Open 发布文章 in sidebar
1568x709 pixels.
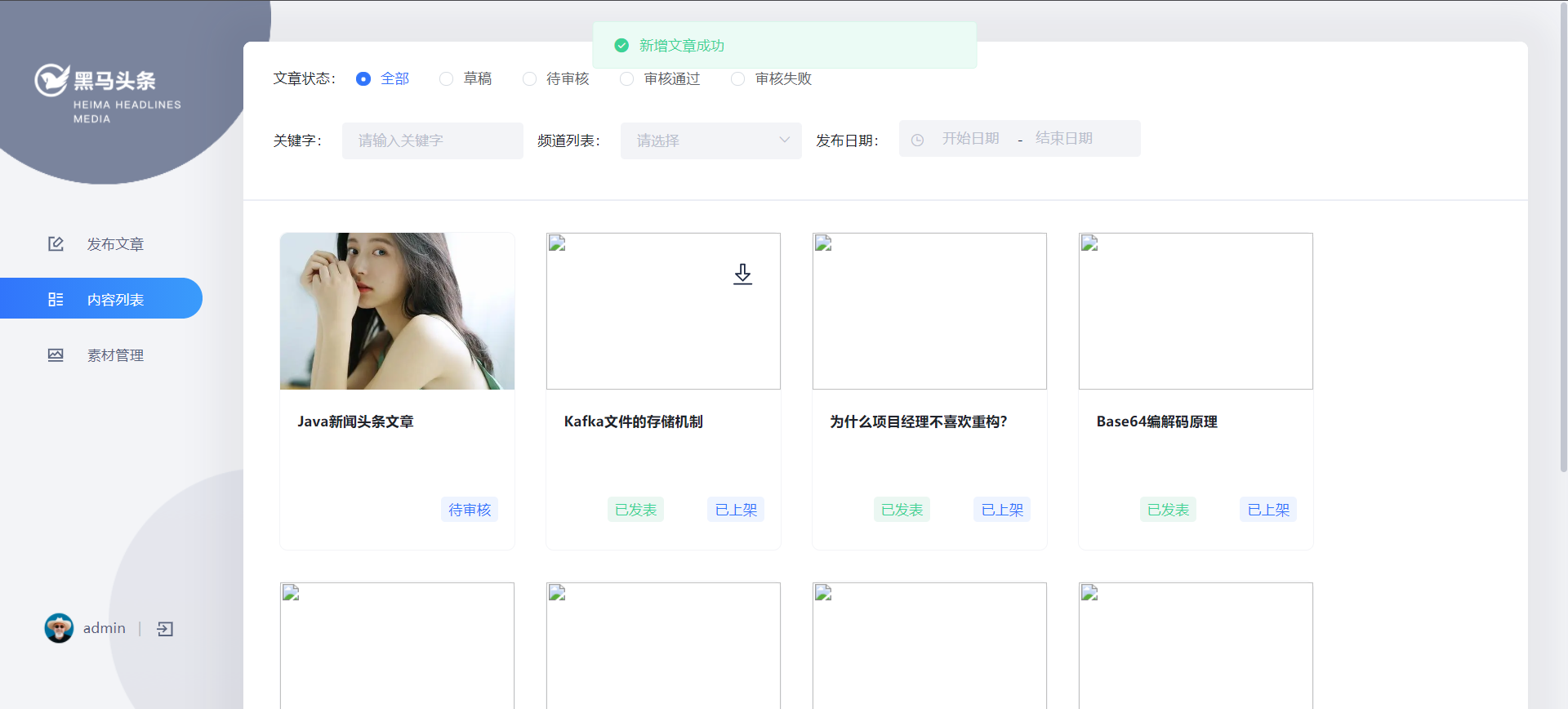pyautogui.click(x=101, y=243)
